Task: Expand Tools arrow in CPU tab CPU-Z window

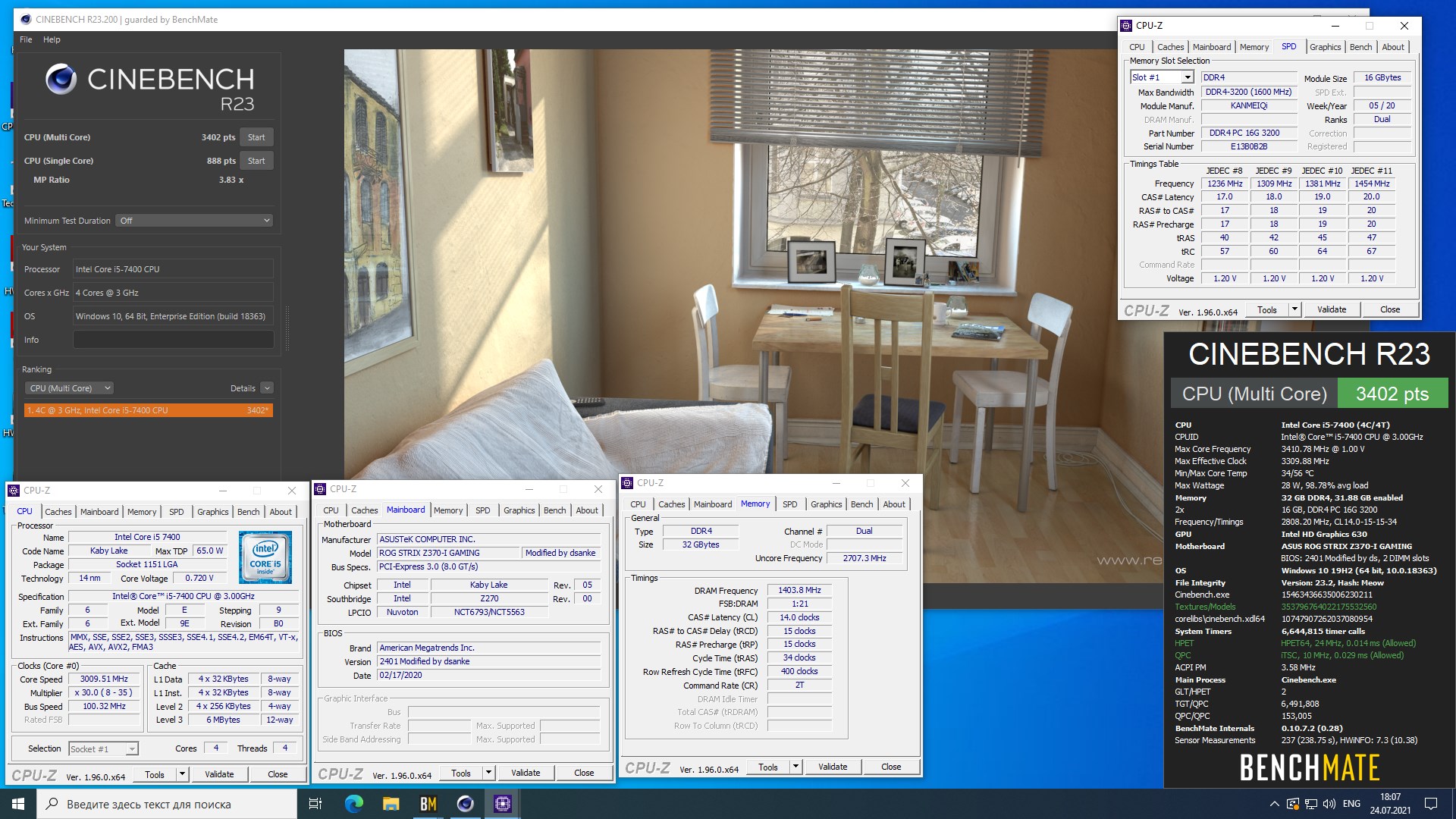Action: click(x=182, y=774)
